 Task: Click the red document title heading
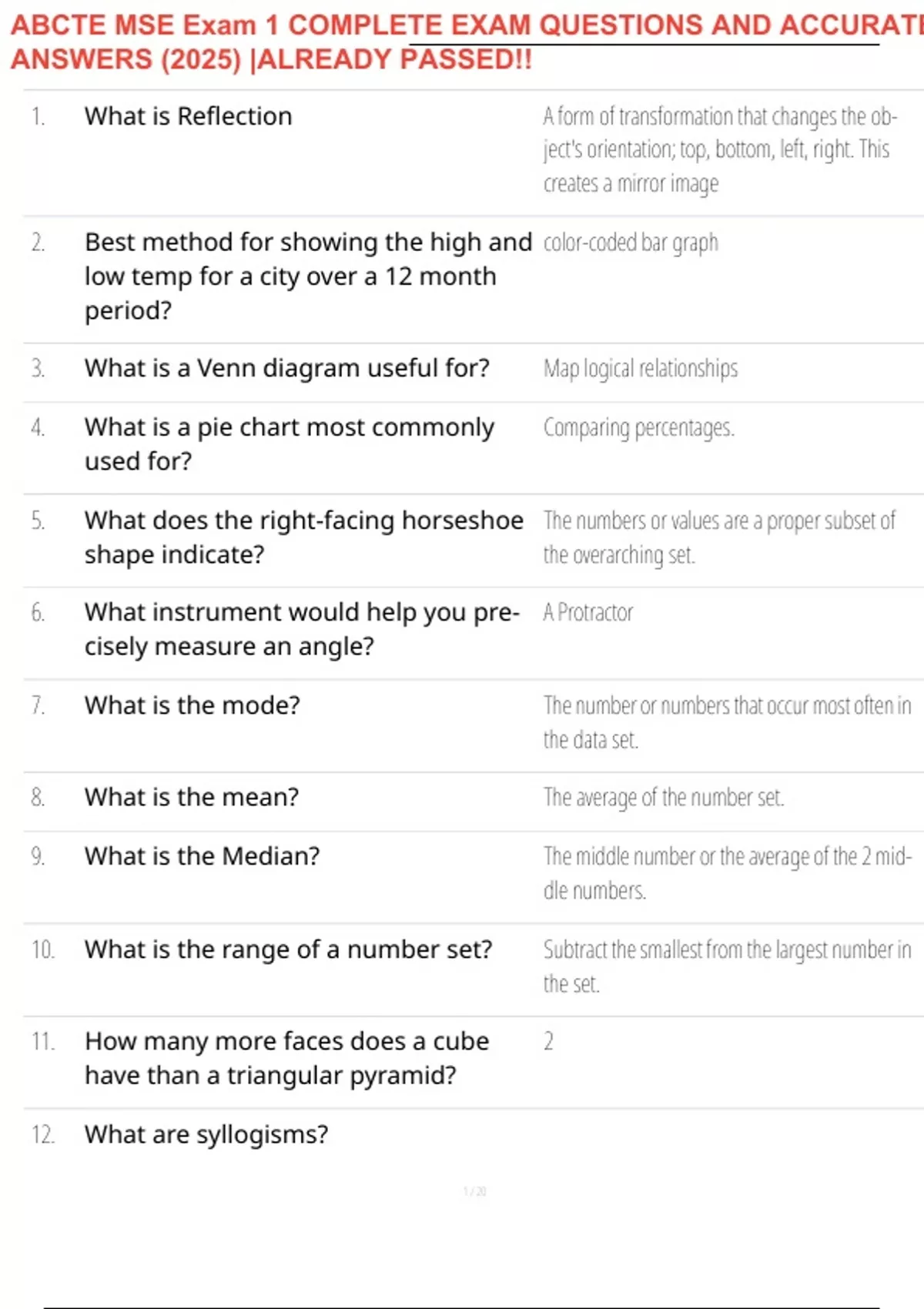coord(462,42)
